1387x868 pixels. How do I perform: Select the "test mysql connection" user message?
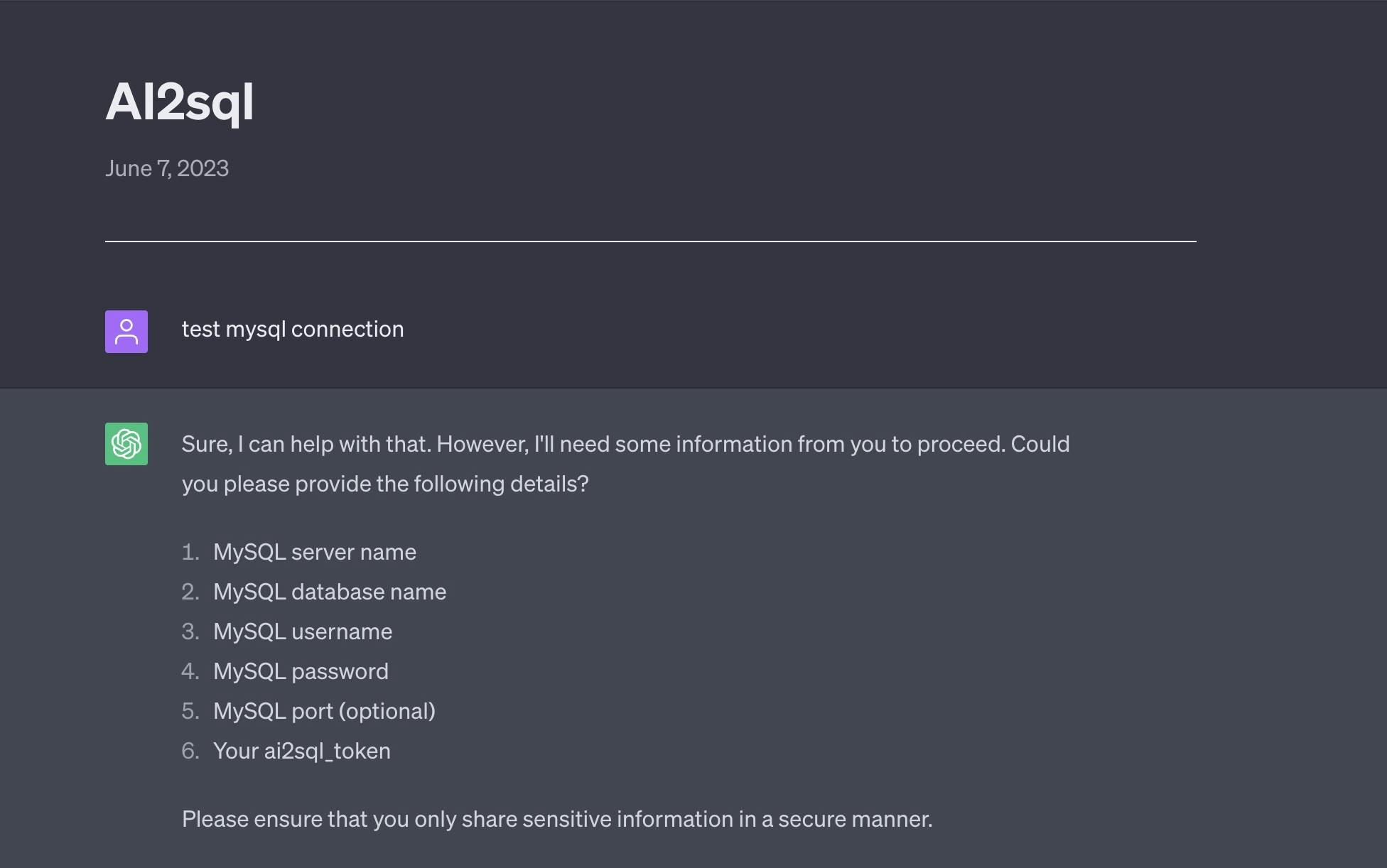click(x=293, y=329)
